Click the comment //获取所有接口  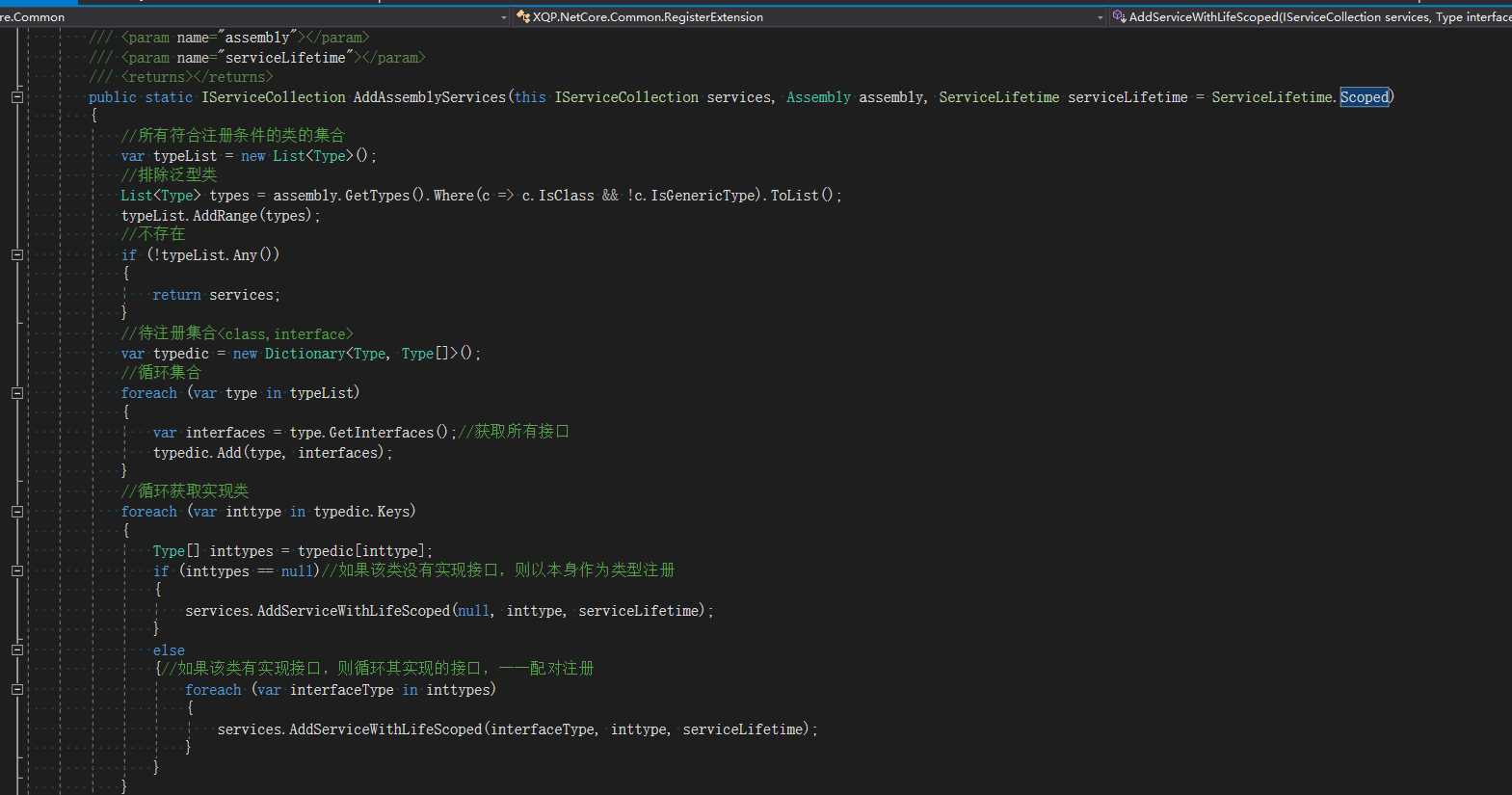coord(514,432)
